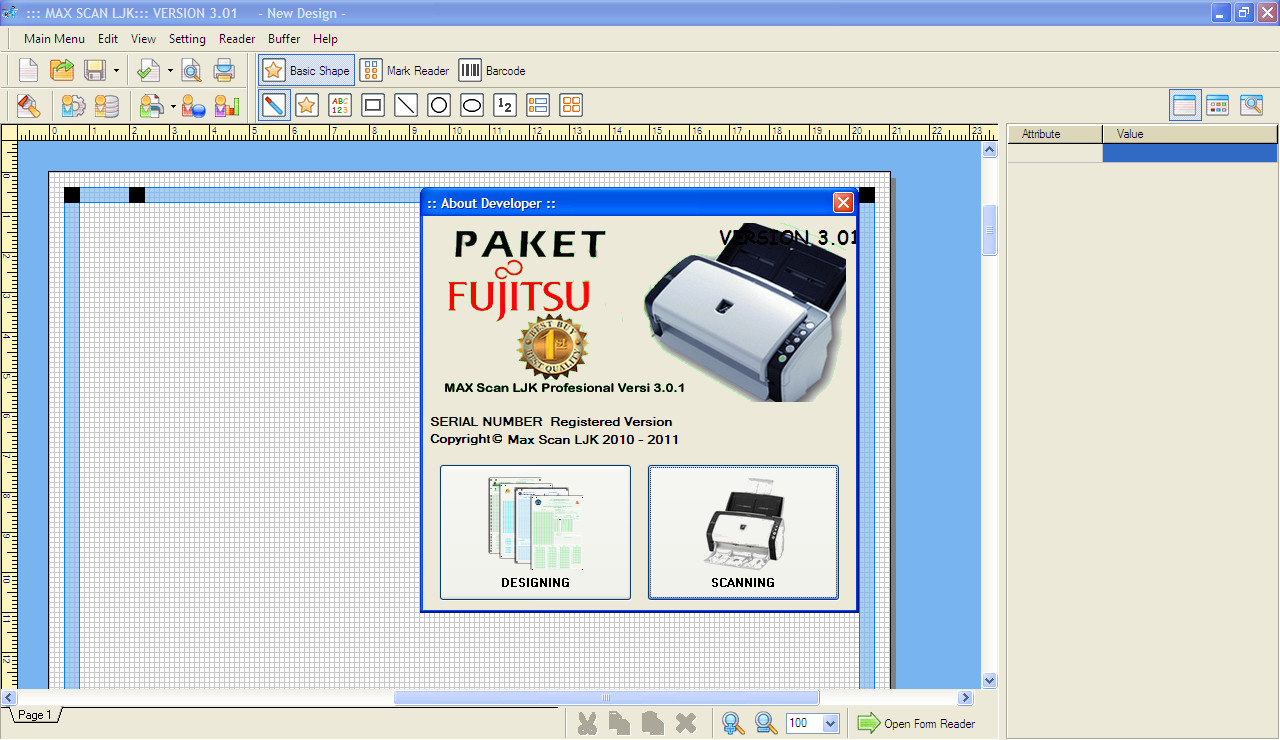Print the design with the printer icon
The height and width of the screenshot is (740, 1280).
tap(224, 70)
